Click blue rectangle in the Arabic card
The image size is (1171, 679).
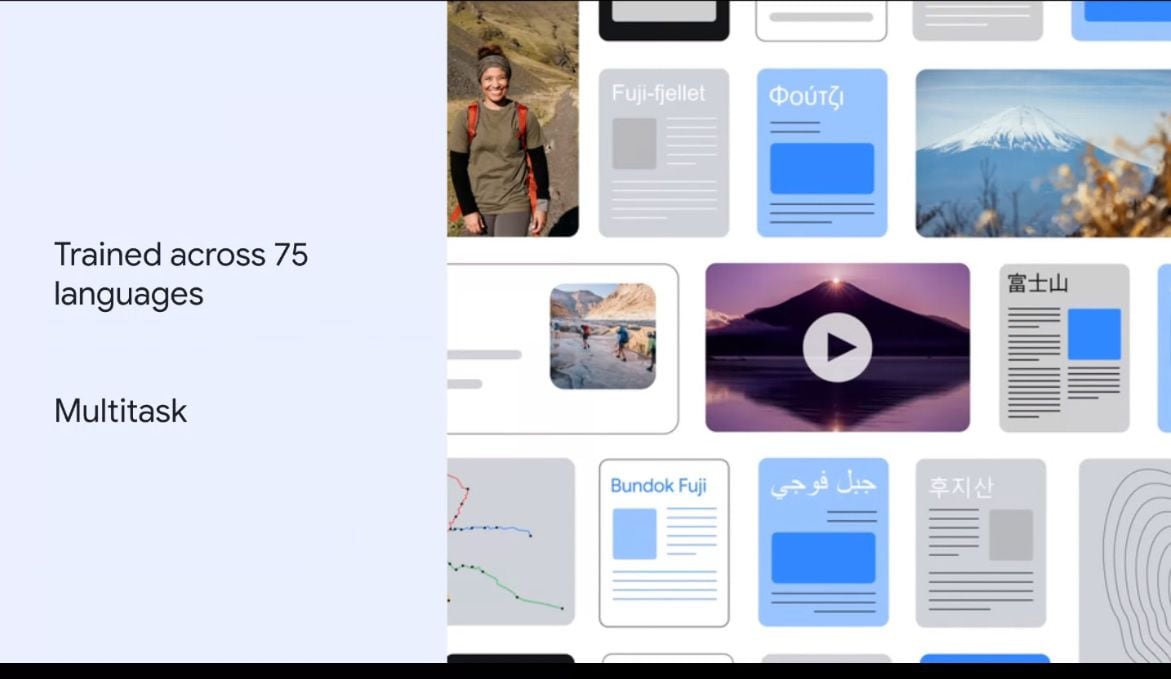point(822,557)
